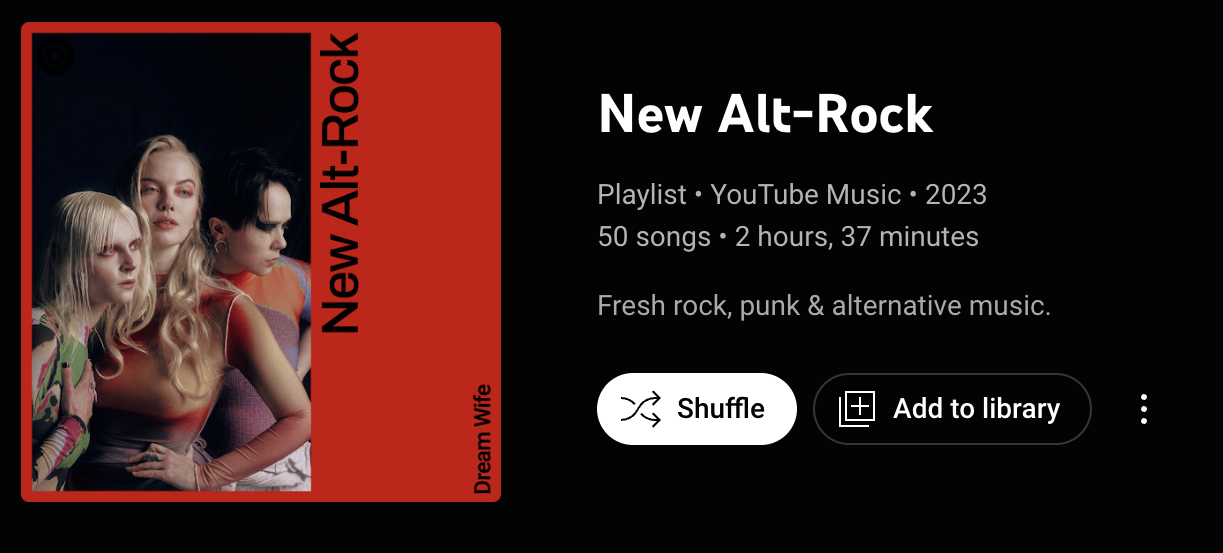Click the 50 songs count text

click(654, 237)
